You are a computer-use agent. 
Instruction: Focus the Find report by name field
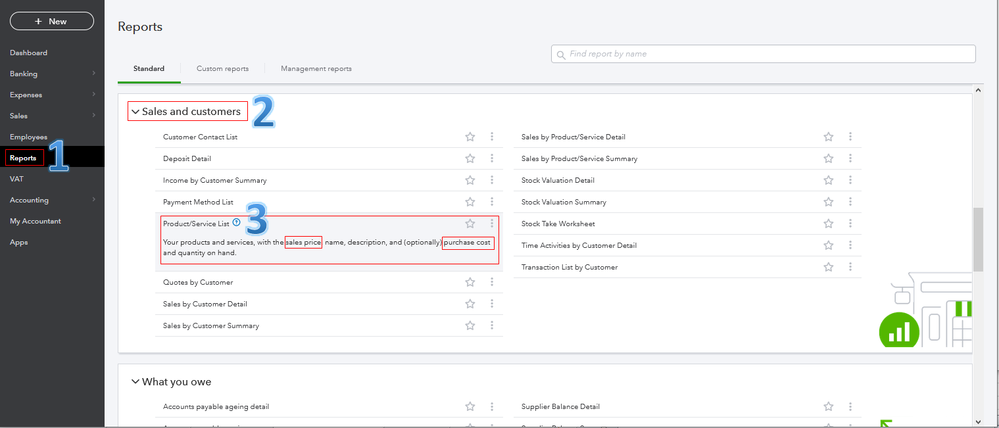click(x=768, y=54)
